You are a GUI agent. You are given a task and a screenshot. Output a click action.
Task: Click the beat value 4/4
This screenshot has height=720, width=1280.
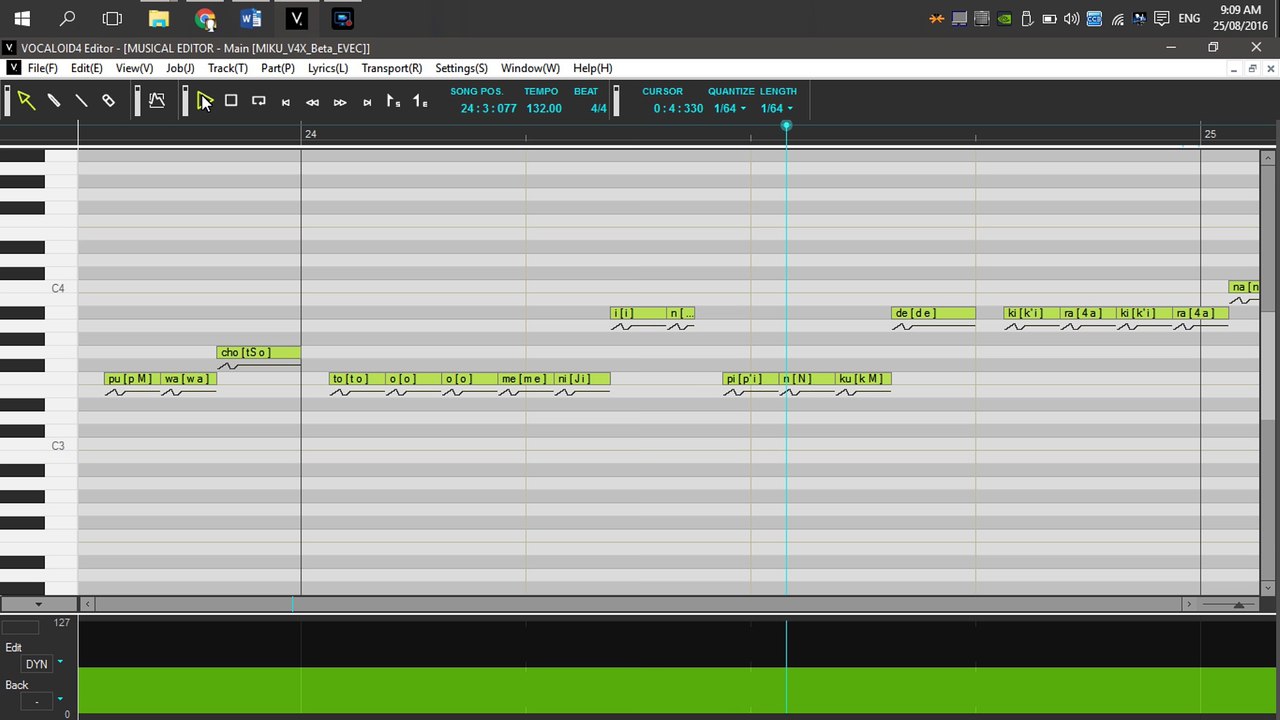tap(598, 108)
